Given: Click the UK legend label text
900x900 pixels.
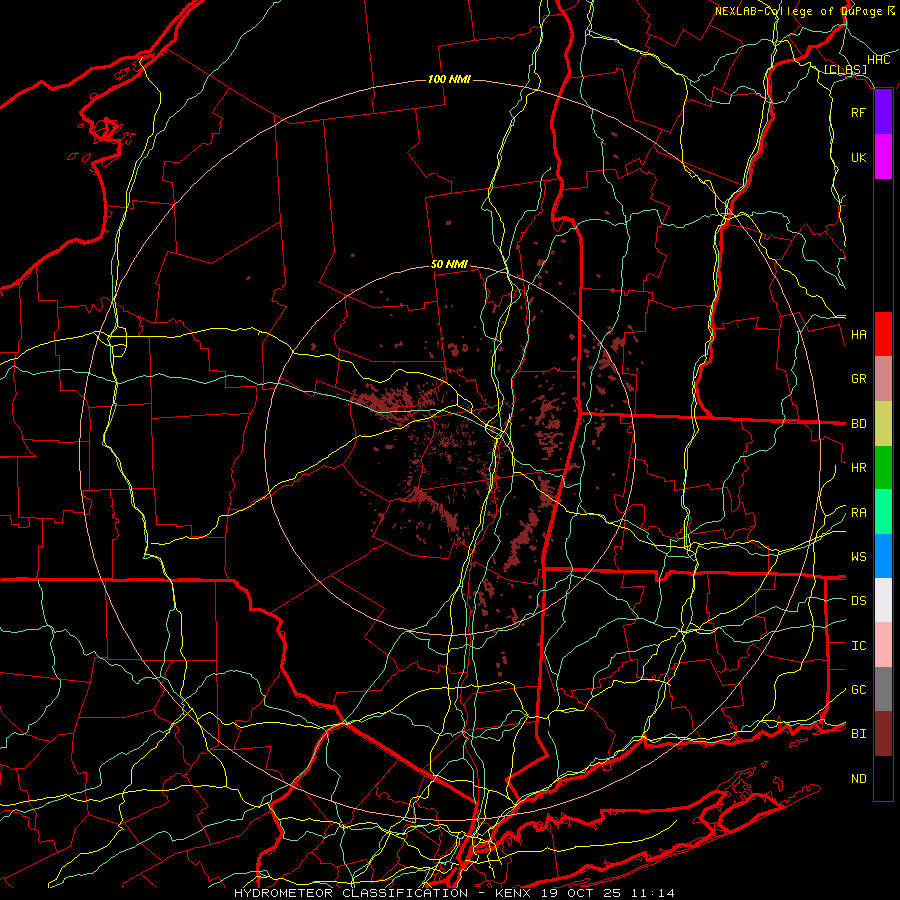Looking at the screenshot, I should [x=859, y=157].
